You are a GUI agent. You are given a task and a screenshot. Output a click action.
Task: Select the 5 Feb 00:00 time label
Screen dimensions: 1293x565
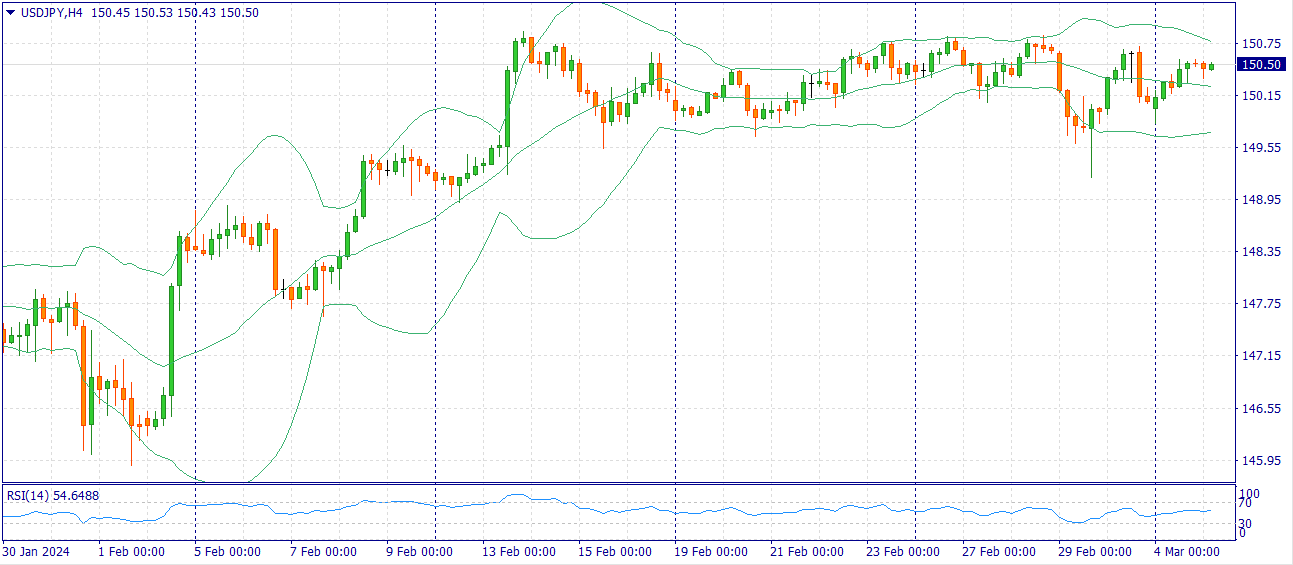(226, 552)
